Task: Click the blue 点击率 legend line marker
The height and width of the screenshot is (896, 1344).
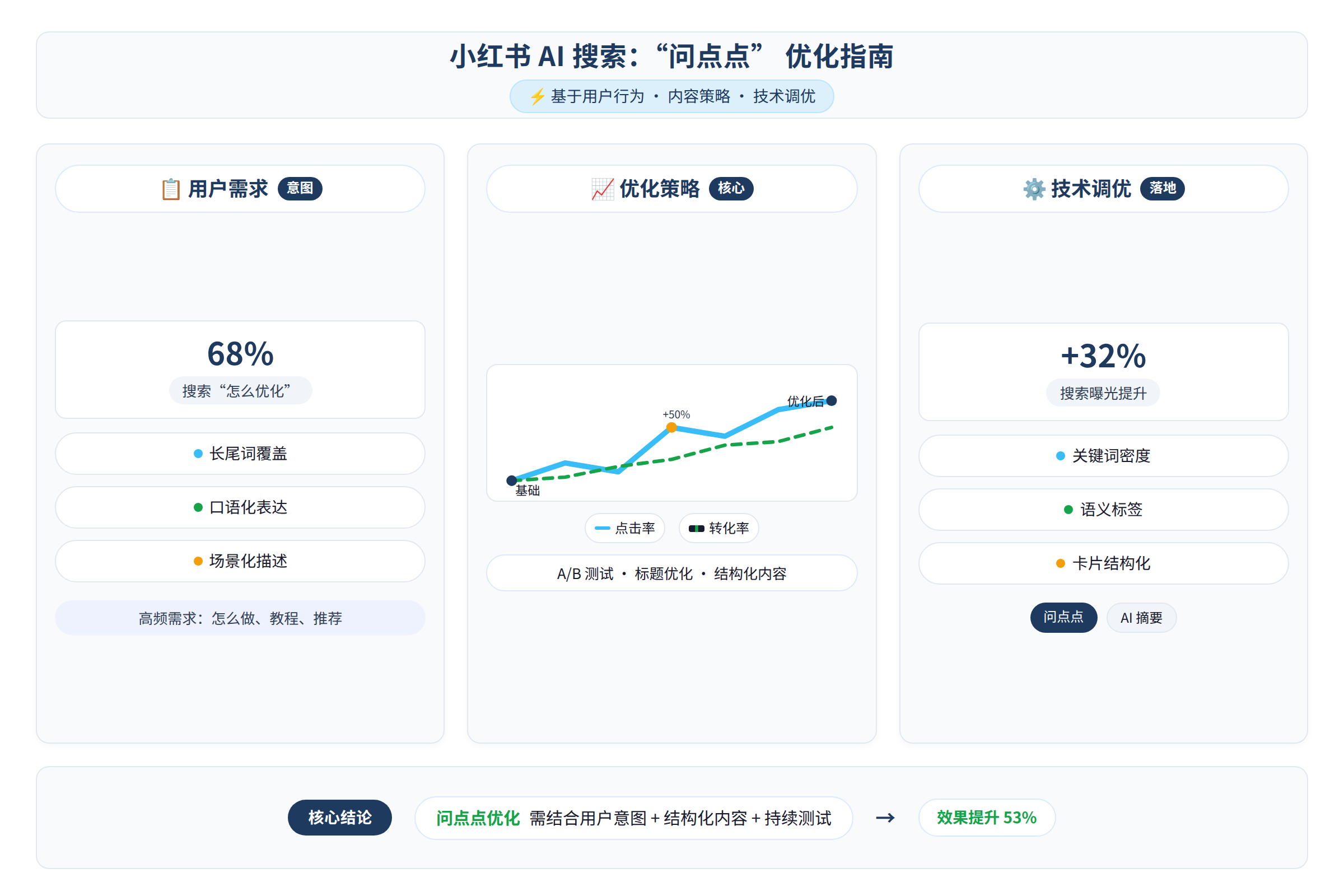Action: pos(603,528)
